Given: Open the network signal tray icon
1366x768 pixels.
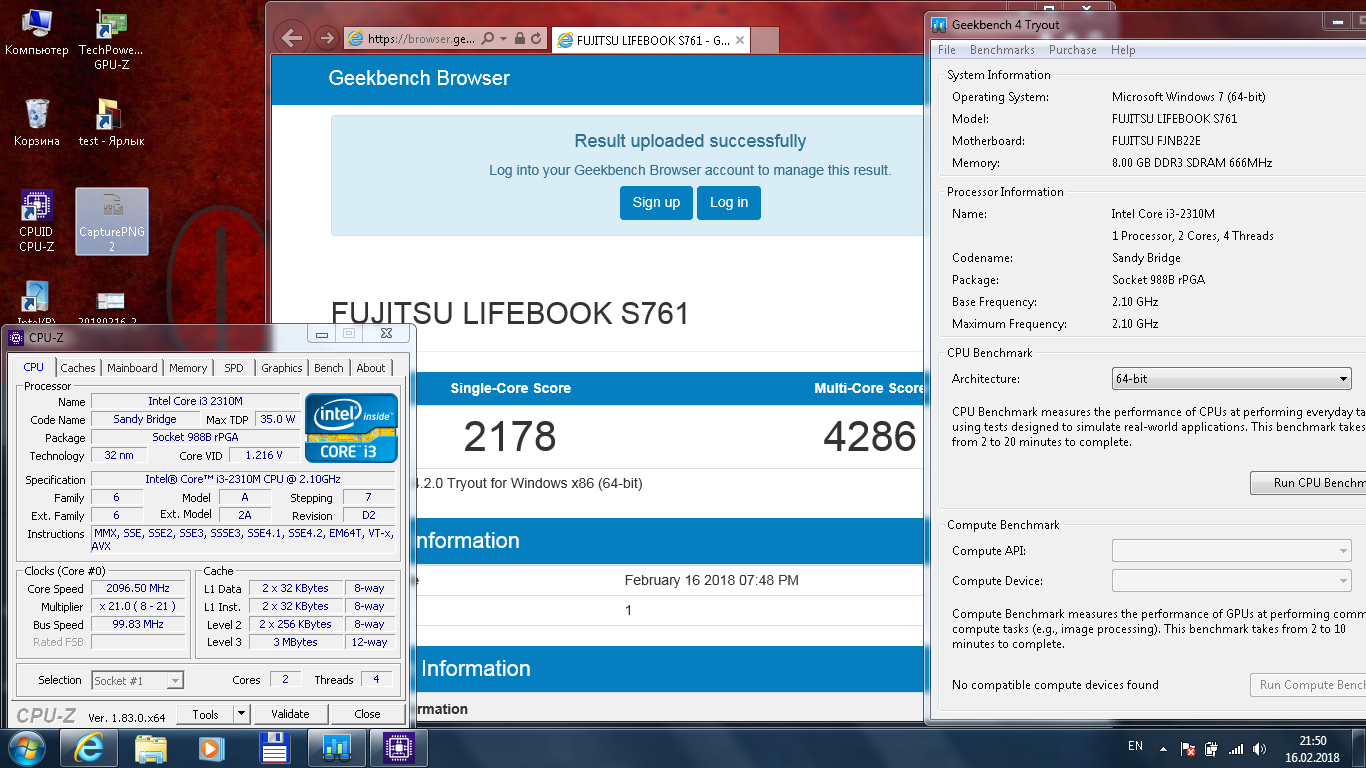Looking at the screenshot, I should 1236,748.
